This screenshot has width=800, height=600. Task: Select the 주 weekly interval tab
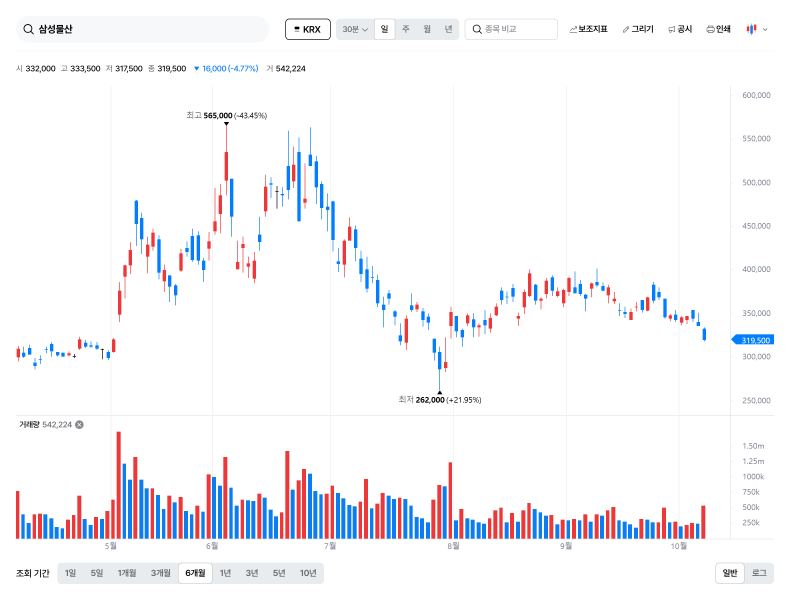406,29
